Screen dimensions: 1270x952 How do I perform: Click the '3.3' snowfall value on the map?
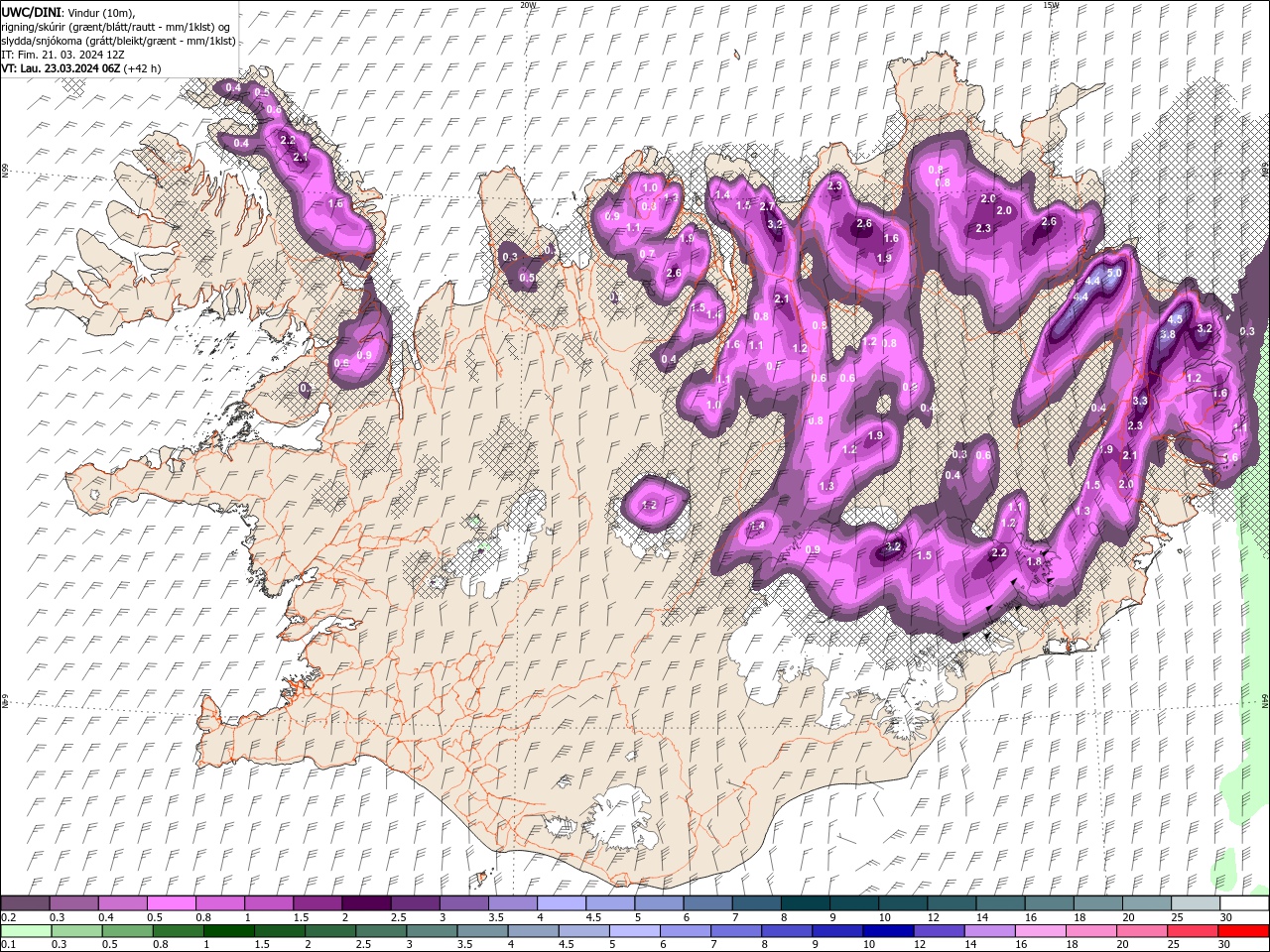click(1140, 401)
